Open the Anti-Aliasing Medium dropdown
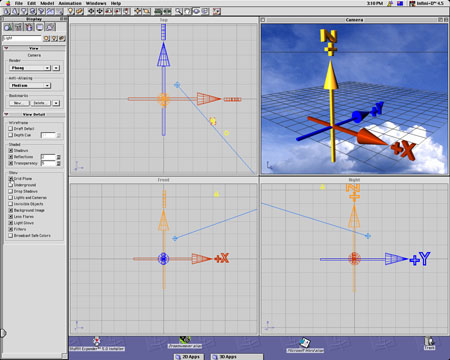The image size is (450, 360). click(30, 86)
